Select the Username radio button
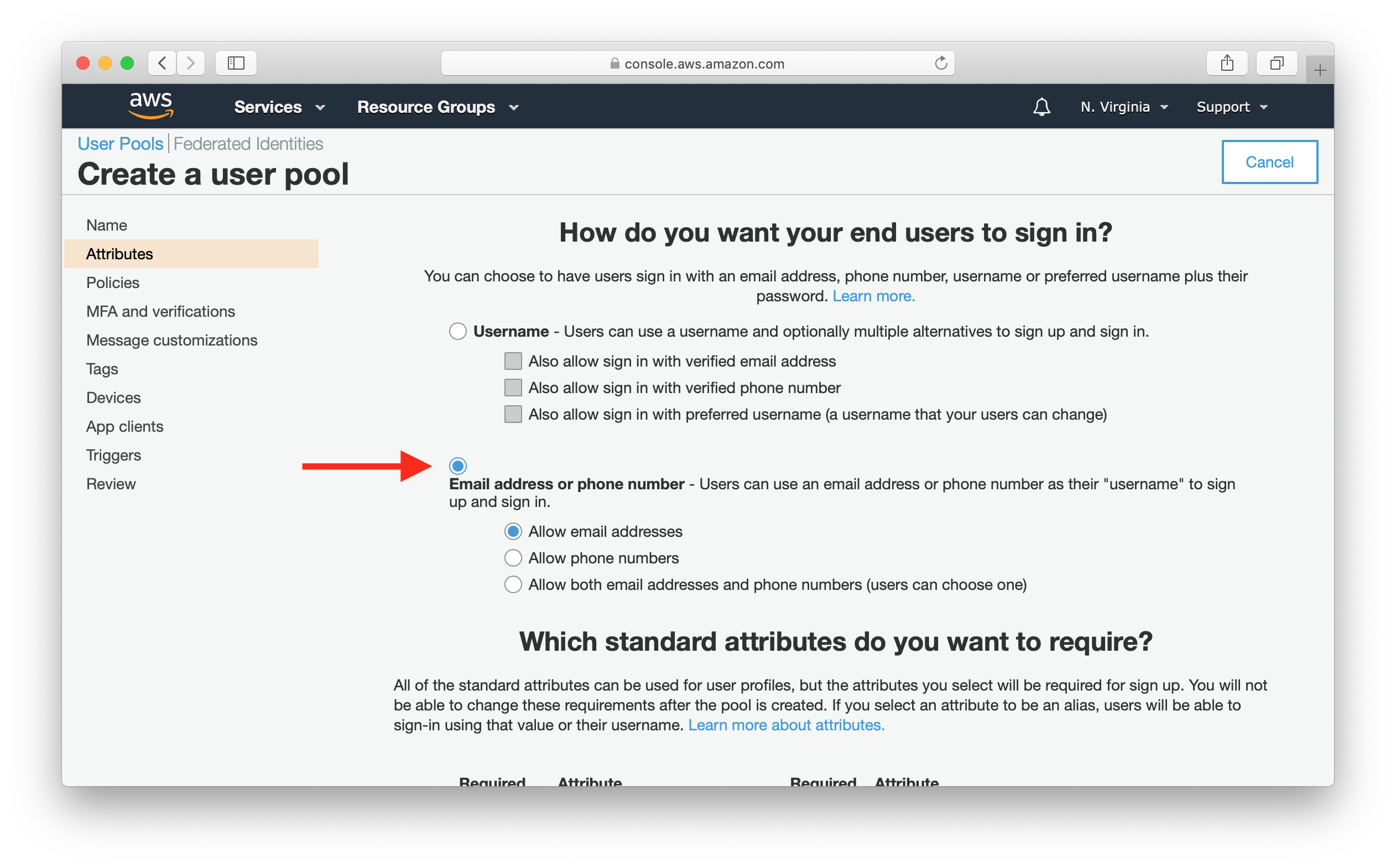This screenshot has height=868, width=1396. coord(459,330)
